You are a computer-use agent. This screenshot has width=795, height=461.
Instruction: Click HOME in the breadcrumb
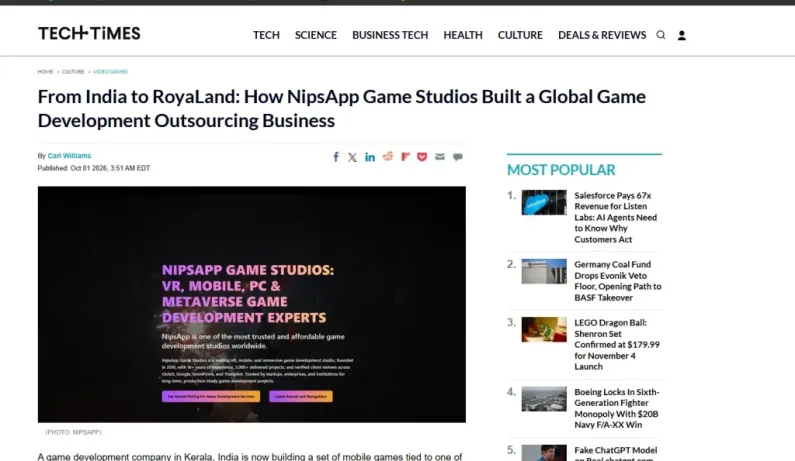[x=45, y=72]
